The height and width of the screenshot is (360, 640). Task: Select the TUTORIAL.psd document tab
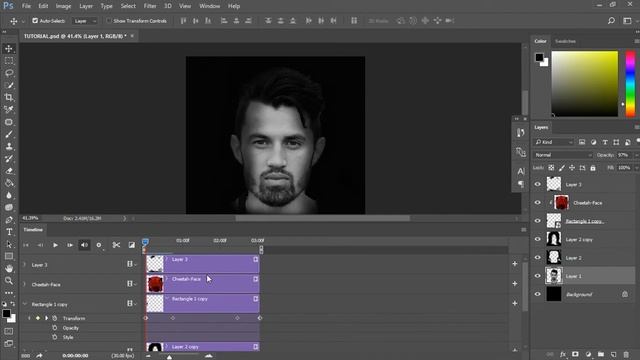click(x=75, y=36)
